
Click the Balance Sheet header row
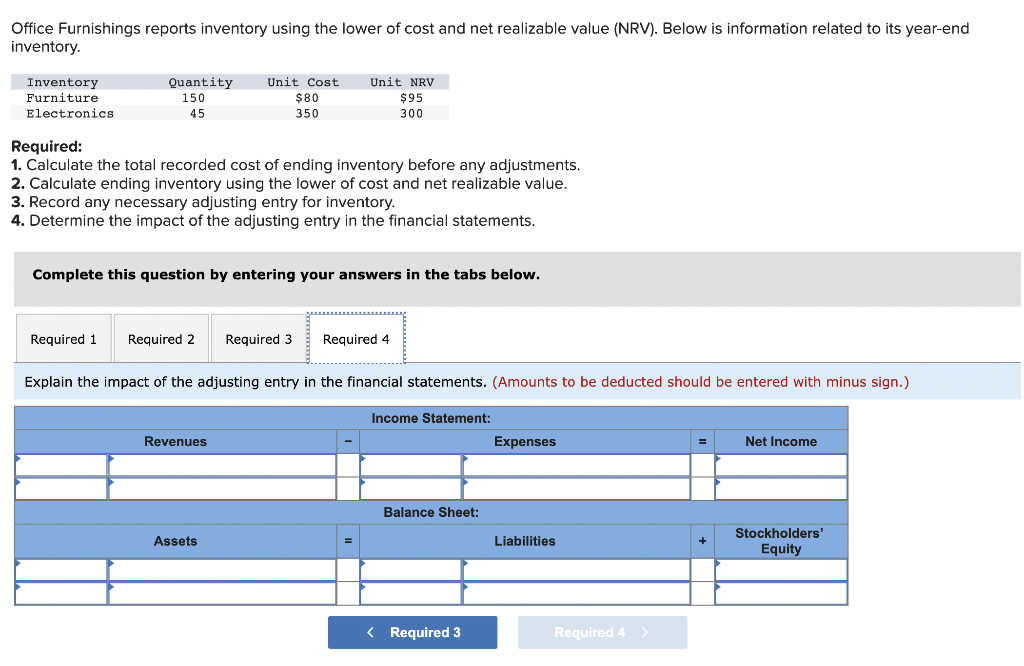point(430,512)
